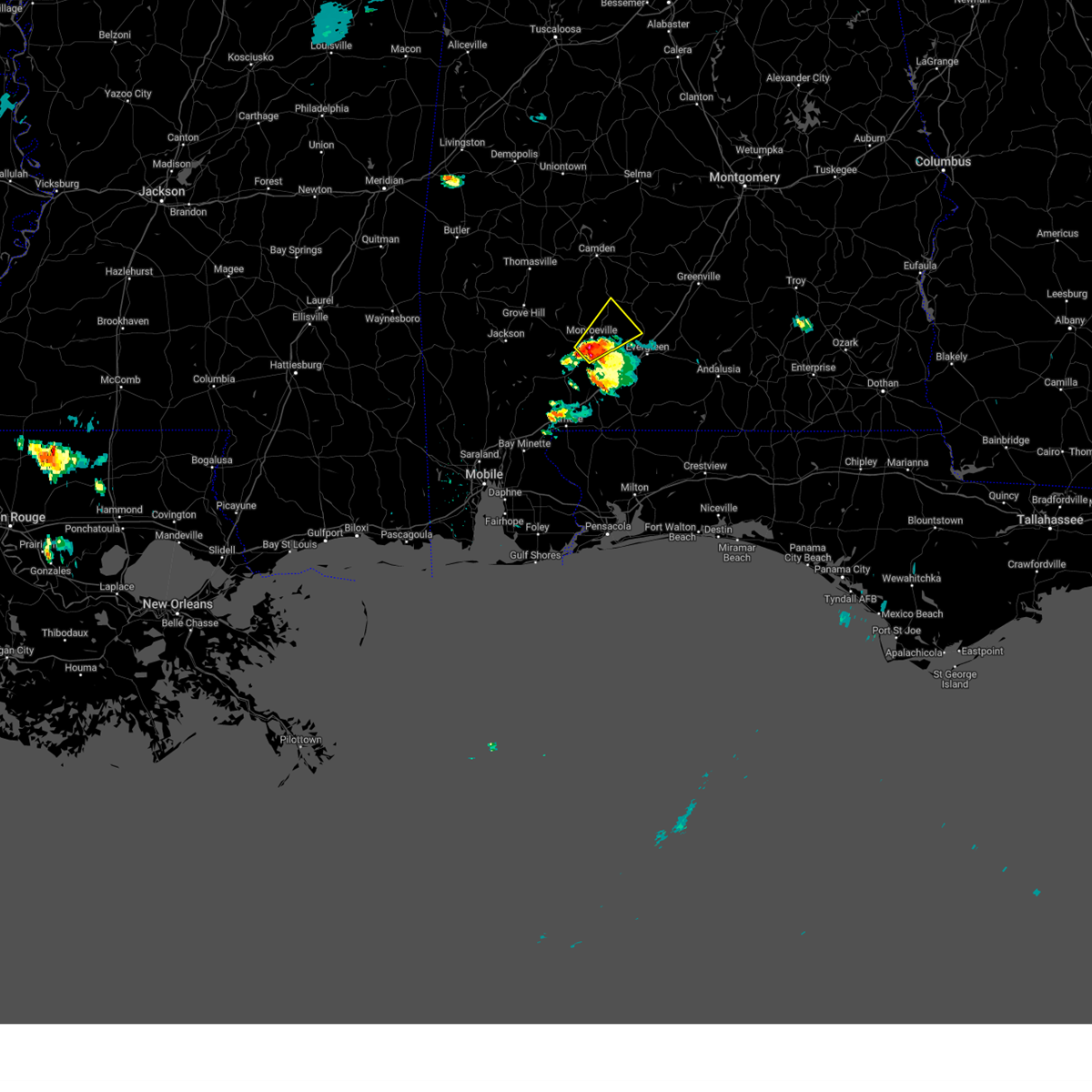1092x1092 pixels.
Task: Select the Pensacola label
Action: pos(608,526)
